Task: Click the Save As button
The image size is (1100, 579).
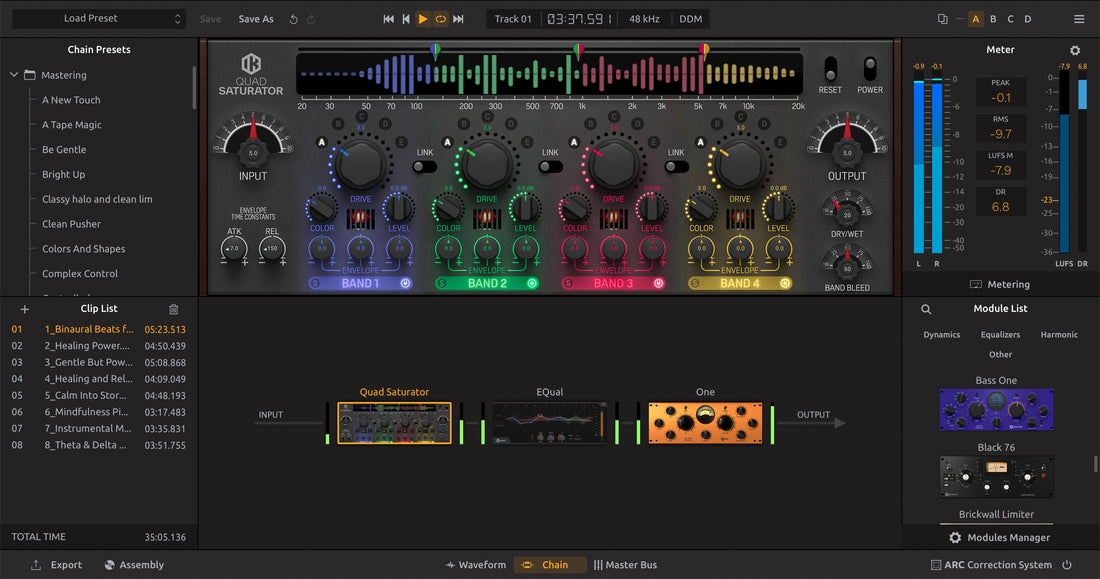Action: pos(256,19)
